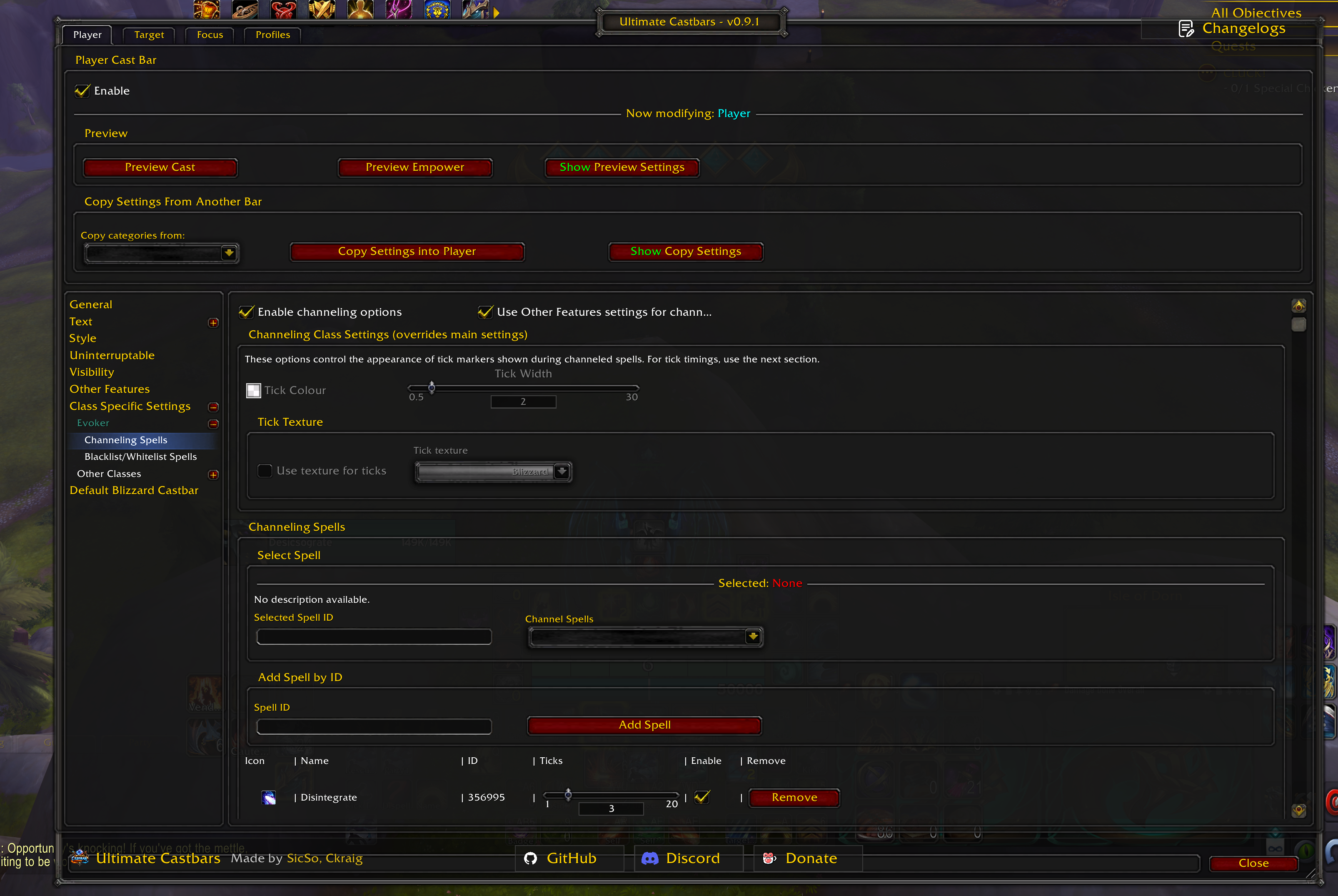This screenshot has width=1338, height=896.
Task: Click the All Objectives tracker header
Action: click(x=1256, y=12)
